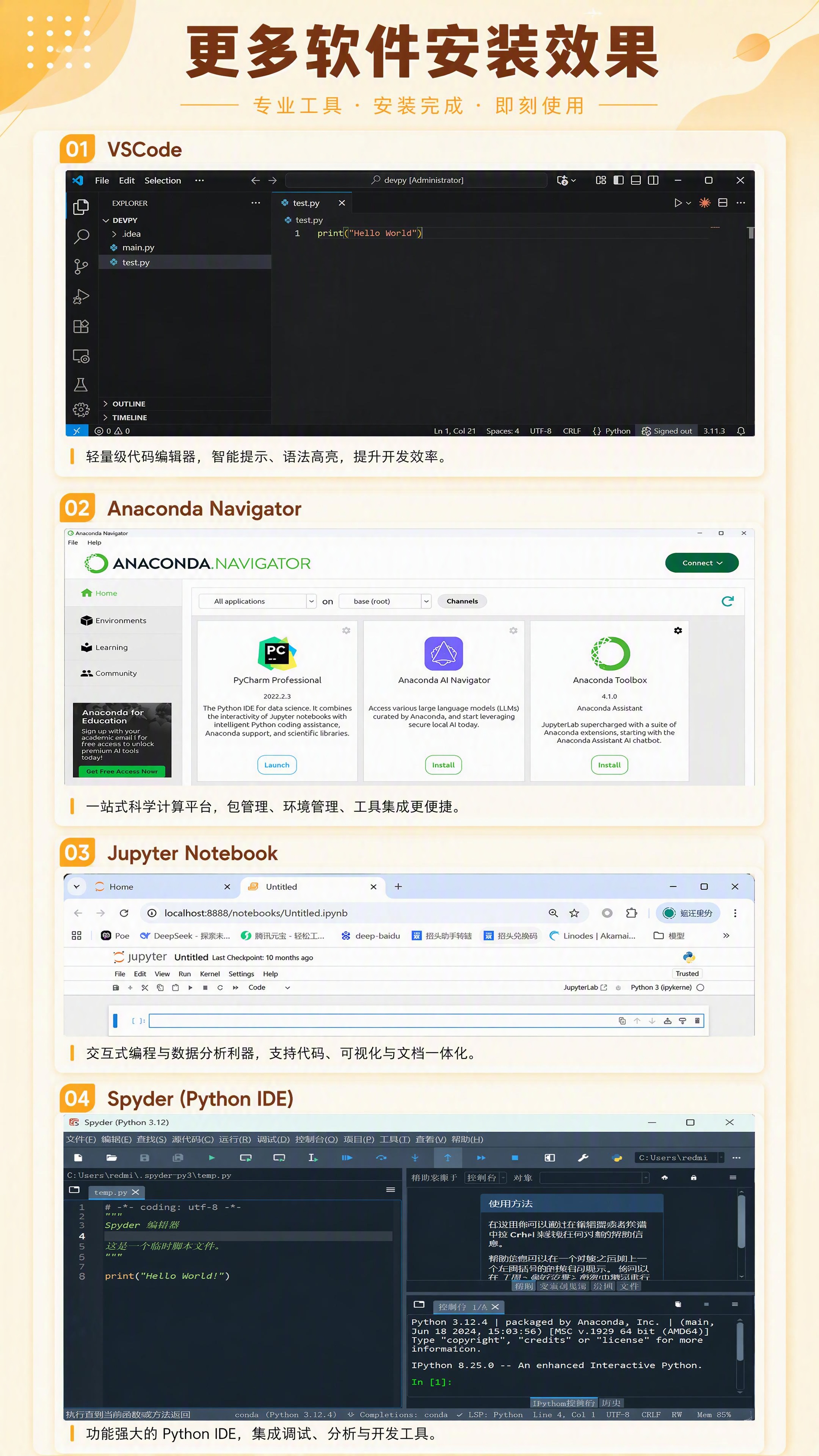
Task: Open VSCode Run and Debug icon
Action: coord(81,296)
